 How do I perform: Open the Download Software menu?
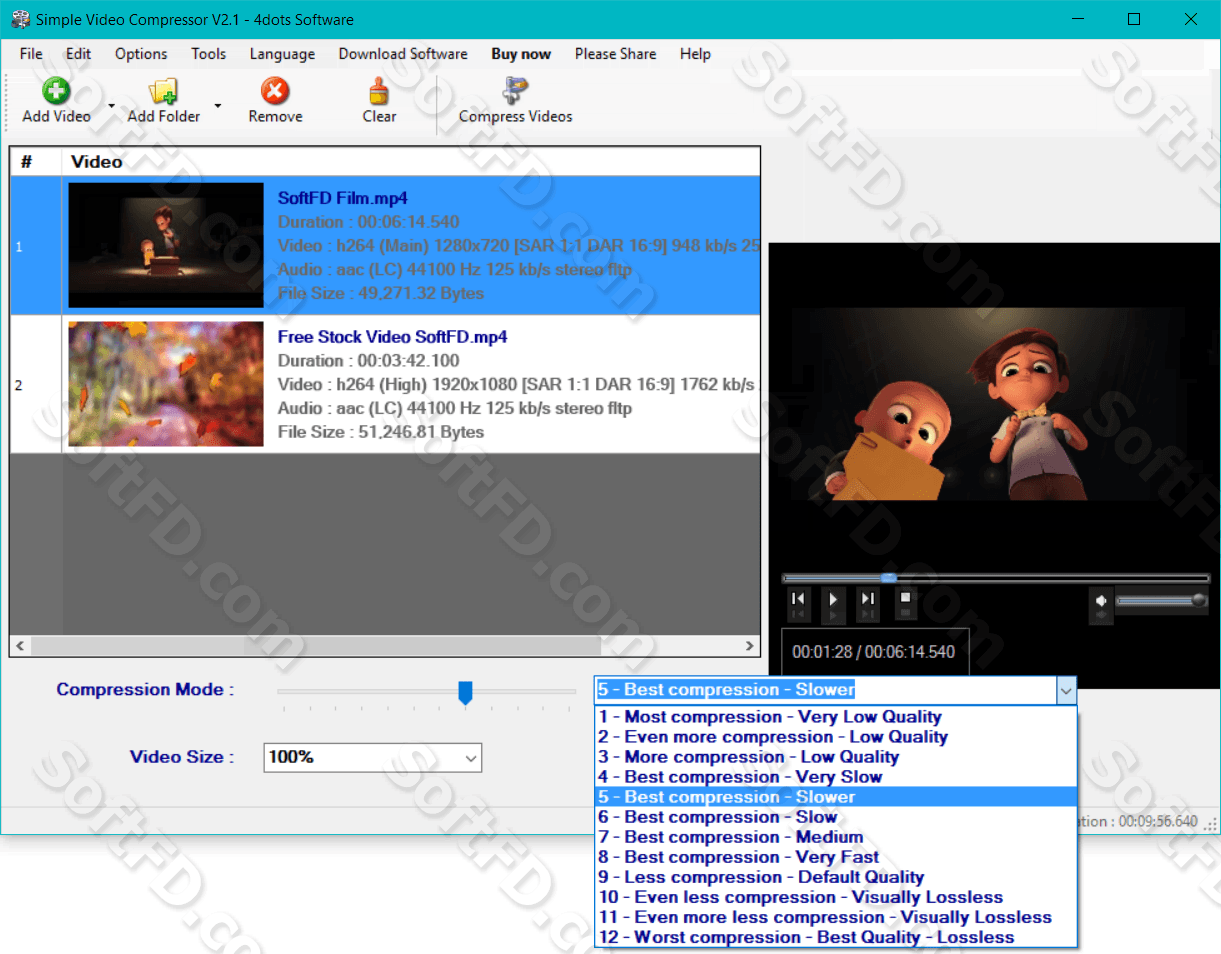tap(403, 54)
